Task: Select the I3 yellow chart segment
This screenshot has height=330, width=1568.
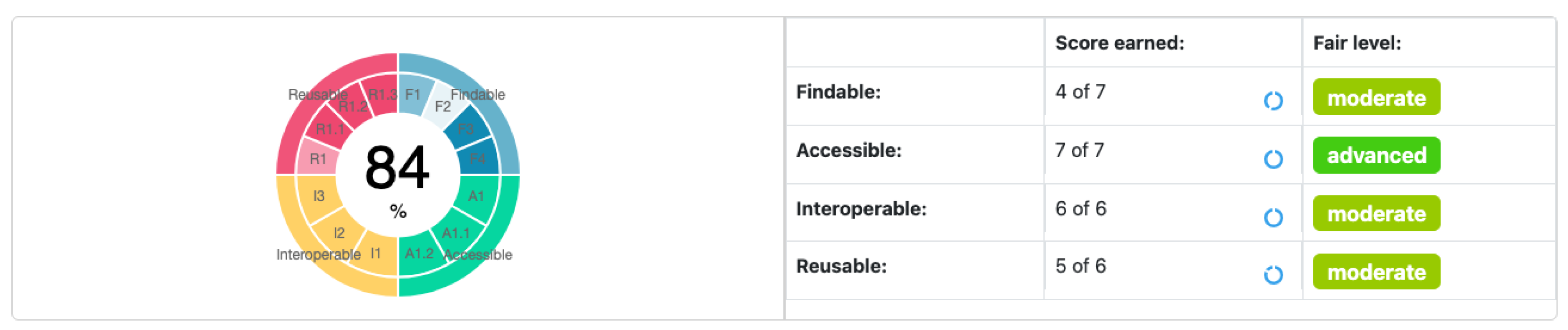Action: click(318, 196)
